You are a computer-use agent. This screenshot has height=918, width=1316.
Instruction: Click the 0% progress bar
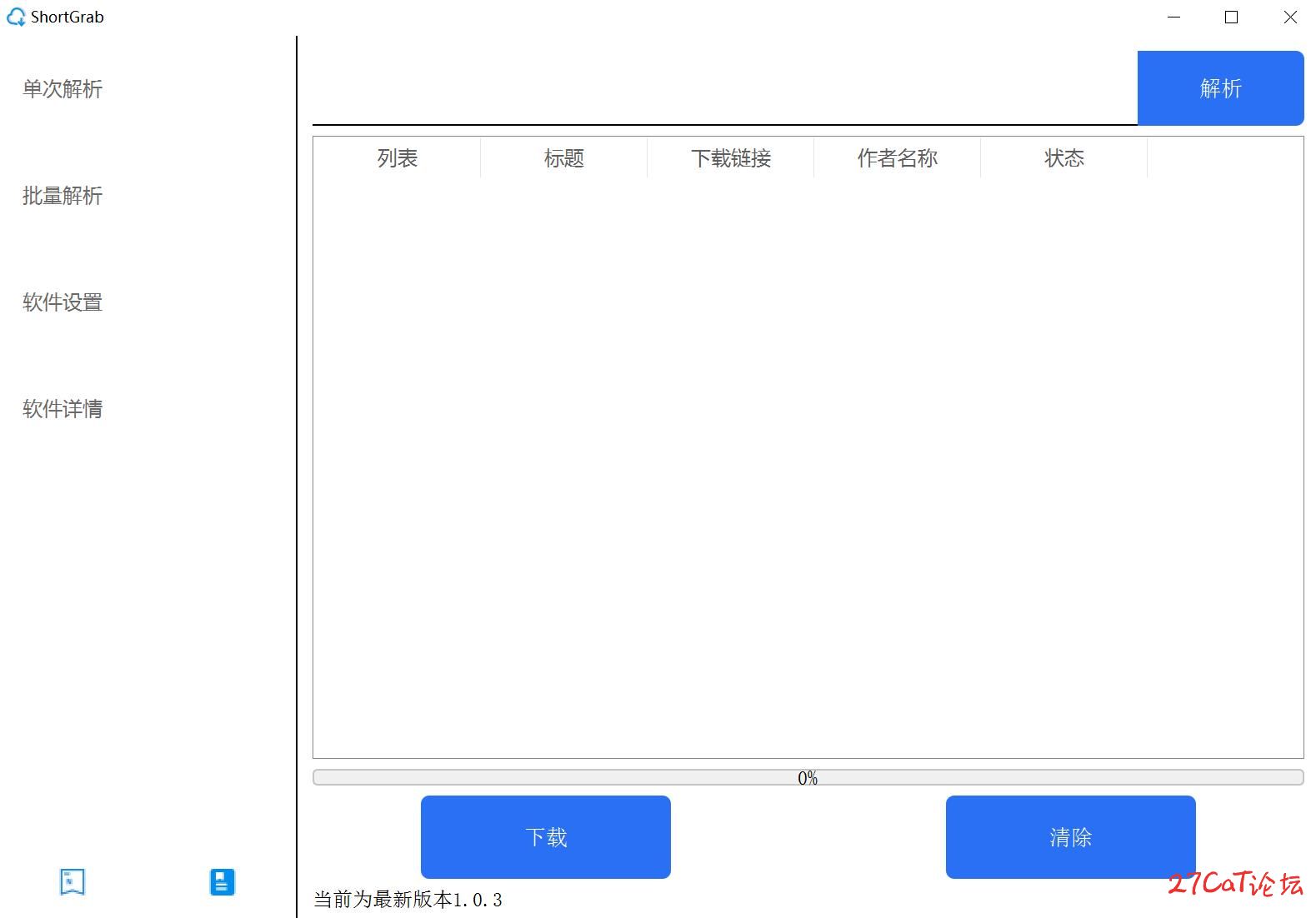click(x=808, y=777)
